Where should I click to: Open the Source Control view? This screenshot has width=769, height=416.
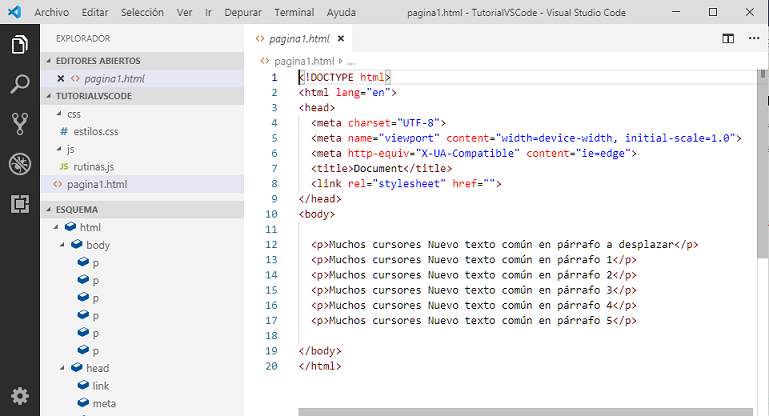(x=20, y=124)
